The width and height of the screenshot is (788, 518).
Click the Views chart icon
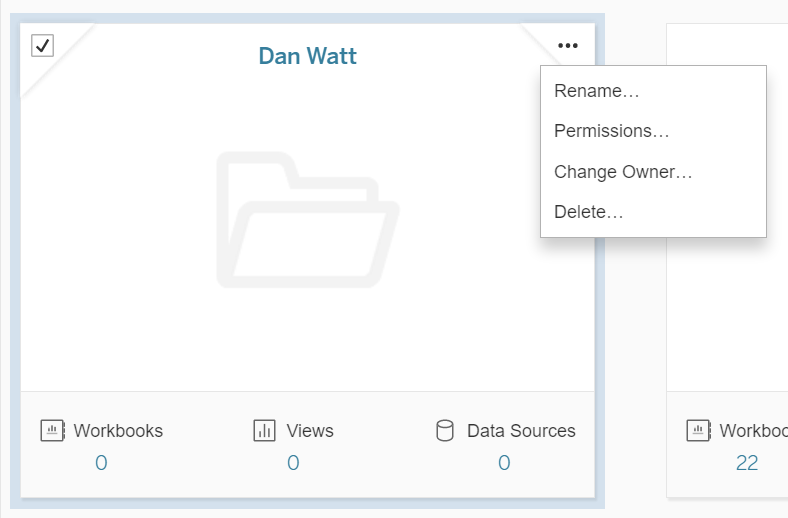(265, 431)
